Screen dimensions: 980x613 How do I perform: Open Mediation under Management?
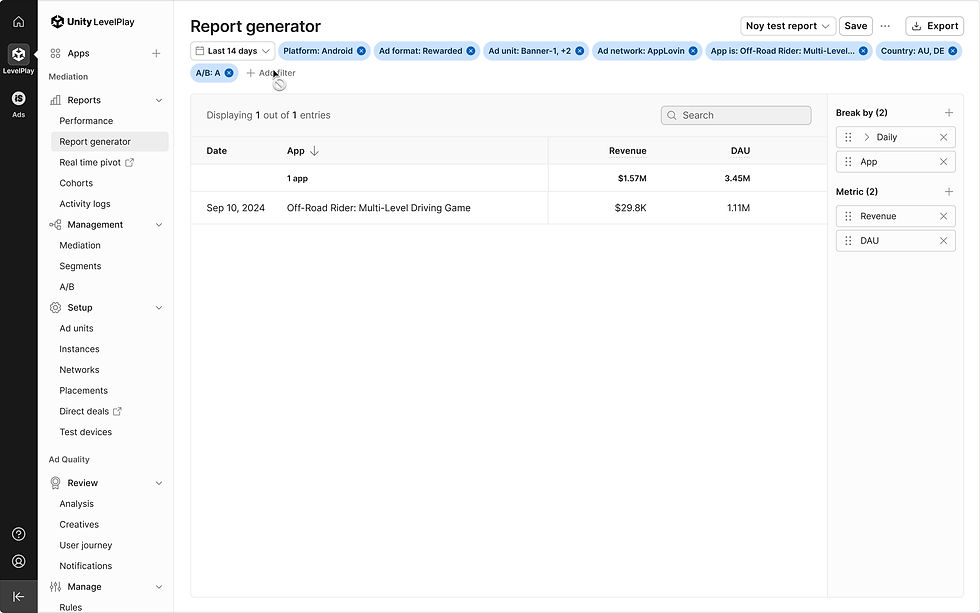(80, 246)
